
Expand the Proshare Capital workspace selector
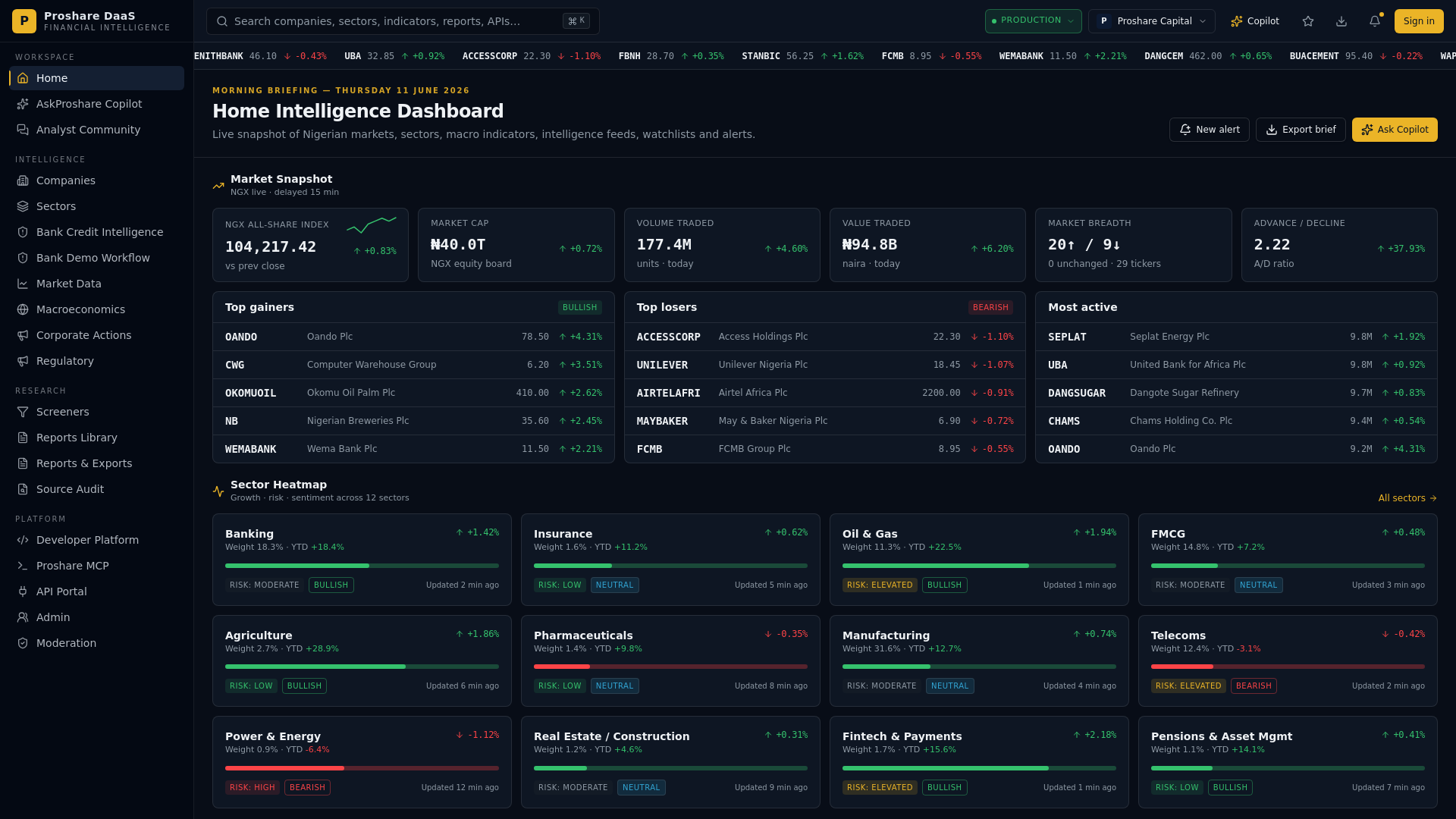click(x=1151, y=21)
